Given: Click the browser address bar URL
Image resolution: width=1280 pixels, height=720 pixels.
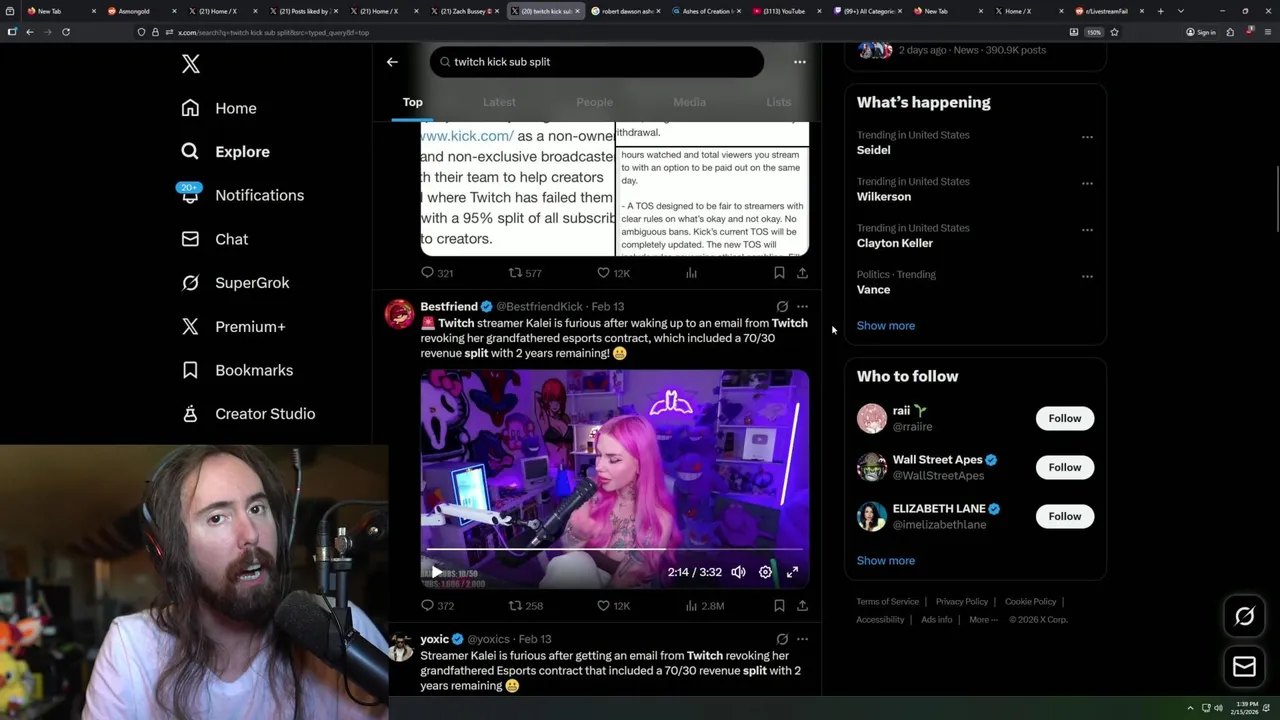Looking at the screenshot, I should coord(273,32).
